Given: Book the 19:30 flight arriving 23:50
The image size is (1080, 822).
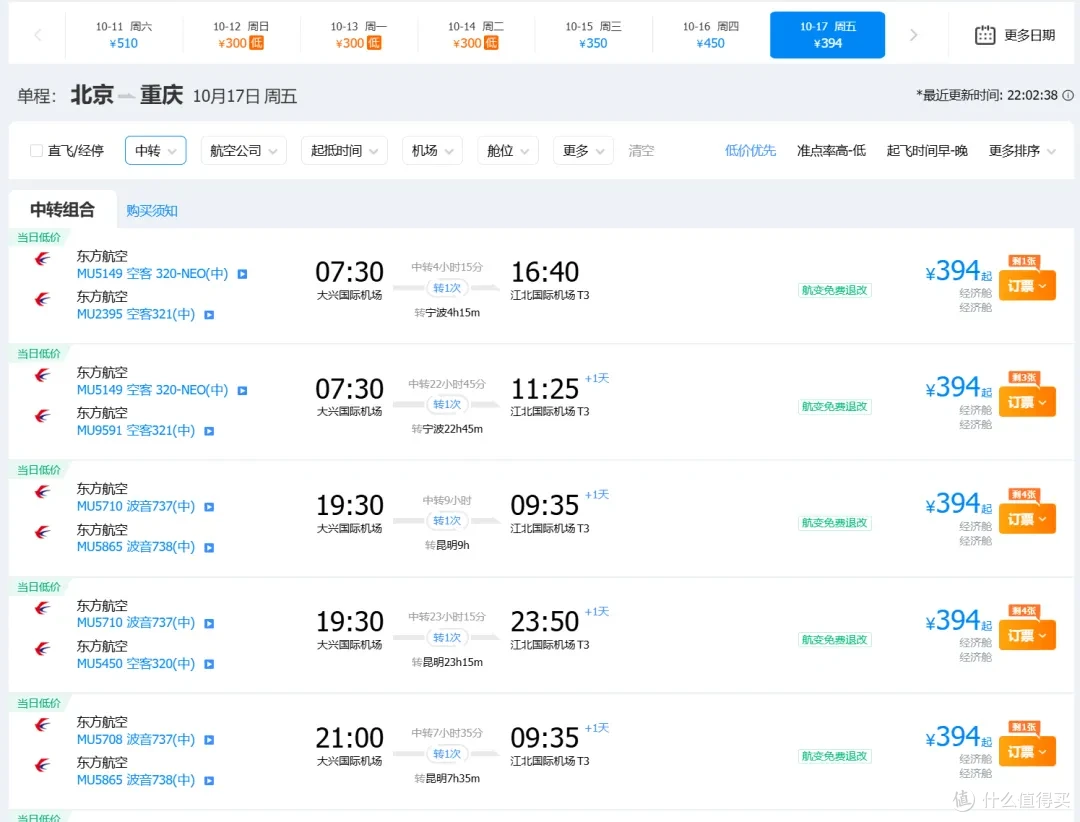Looking at the screenshot, I should [1027, 635].
